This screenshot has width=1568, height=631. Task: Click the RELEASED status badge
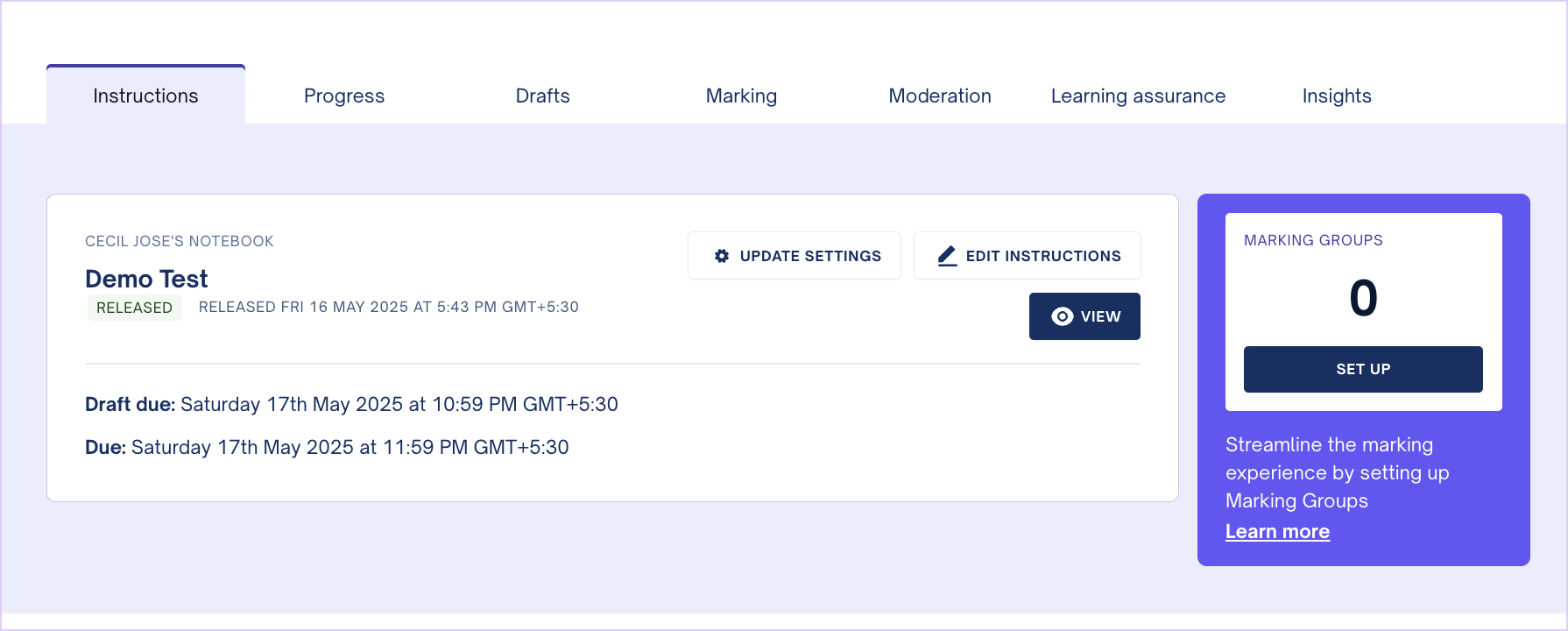pos(134,308)
